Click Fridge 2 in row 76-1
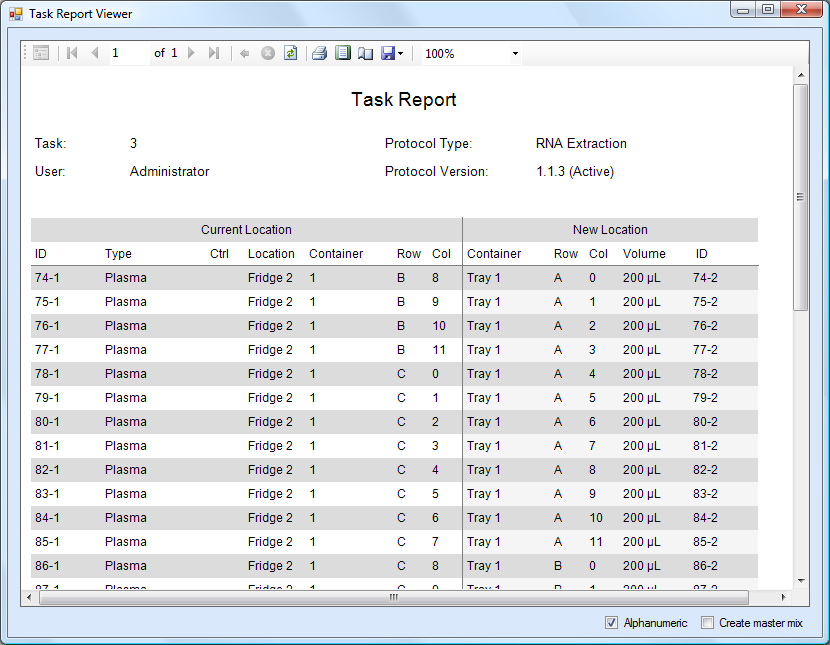The width and height of the screenshot is (830, 645). click(x=270, y=326)
